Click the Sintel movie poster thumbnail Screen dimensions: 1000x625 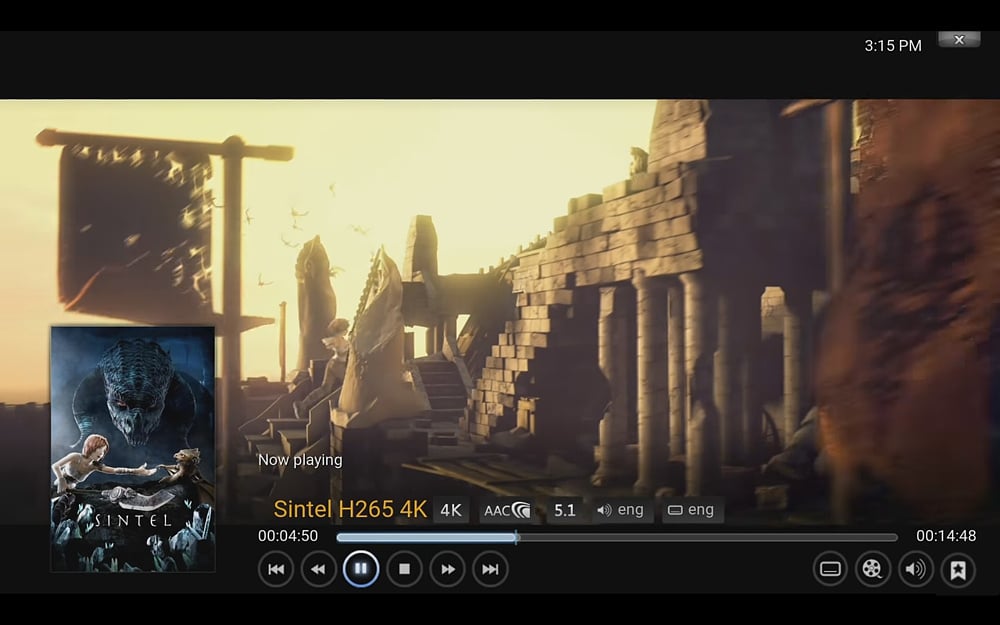(x=133, y=449)
